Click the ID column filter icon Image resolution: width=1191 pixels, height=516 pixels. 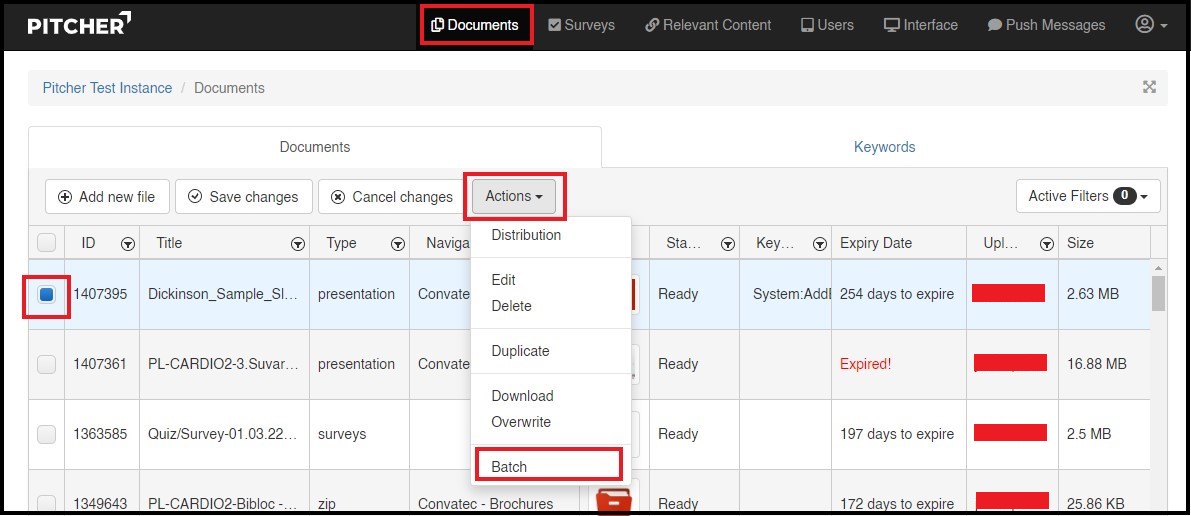(x=127, y=244)
